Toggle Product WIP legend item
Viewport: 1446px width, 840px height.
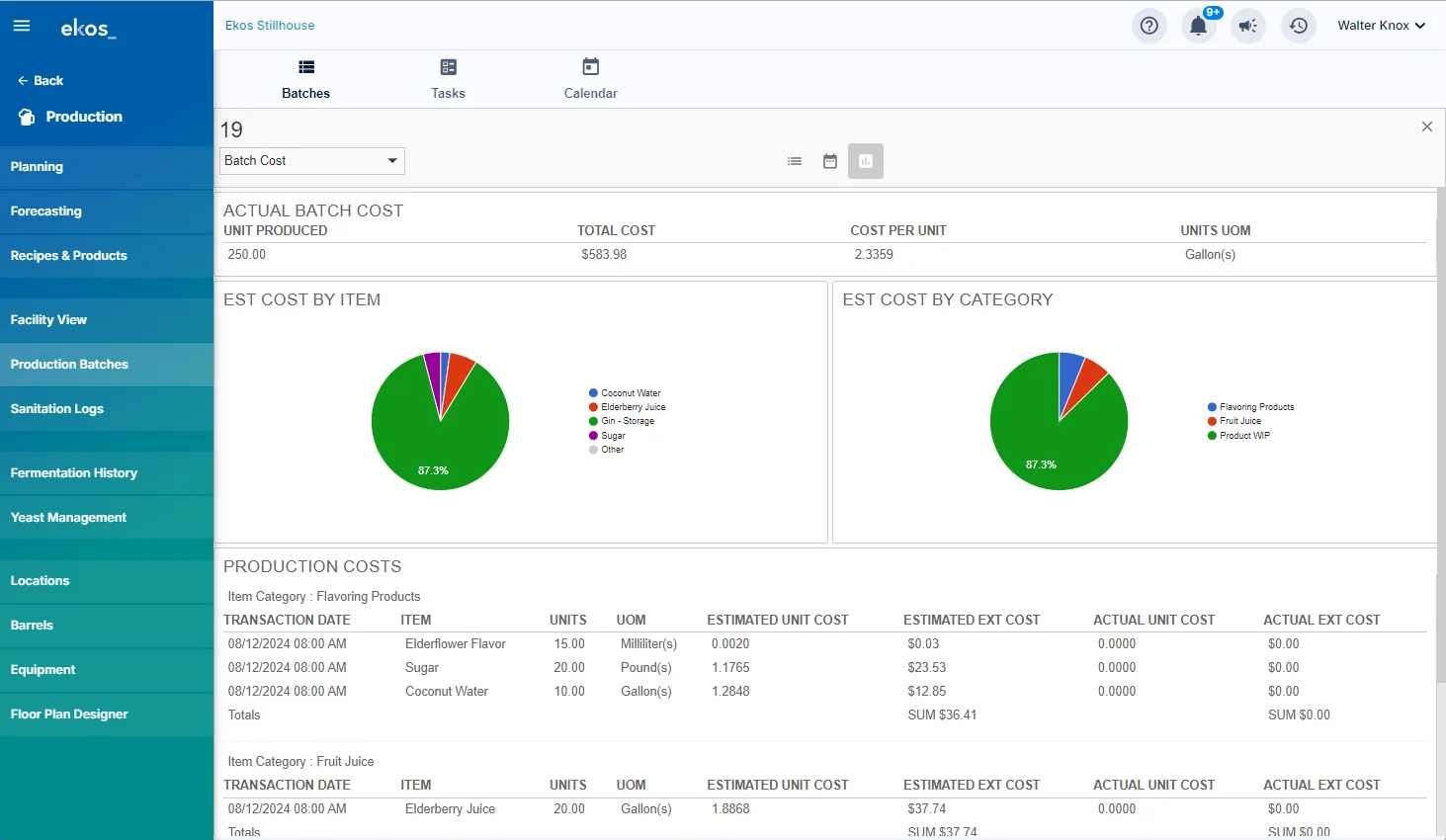click(x=1243, y=436)
